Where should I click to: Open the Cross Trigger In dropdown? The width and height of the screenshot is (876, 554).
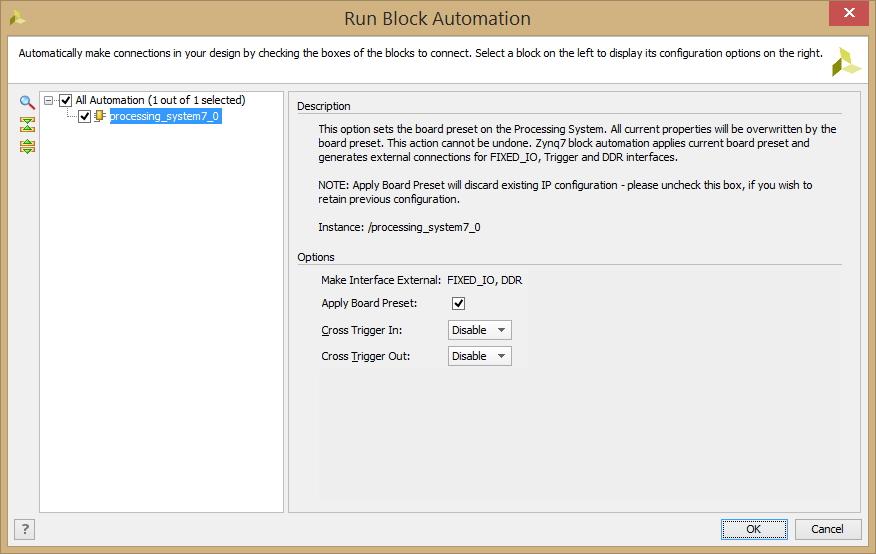(479, 330)
